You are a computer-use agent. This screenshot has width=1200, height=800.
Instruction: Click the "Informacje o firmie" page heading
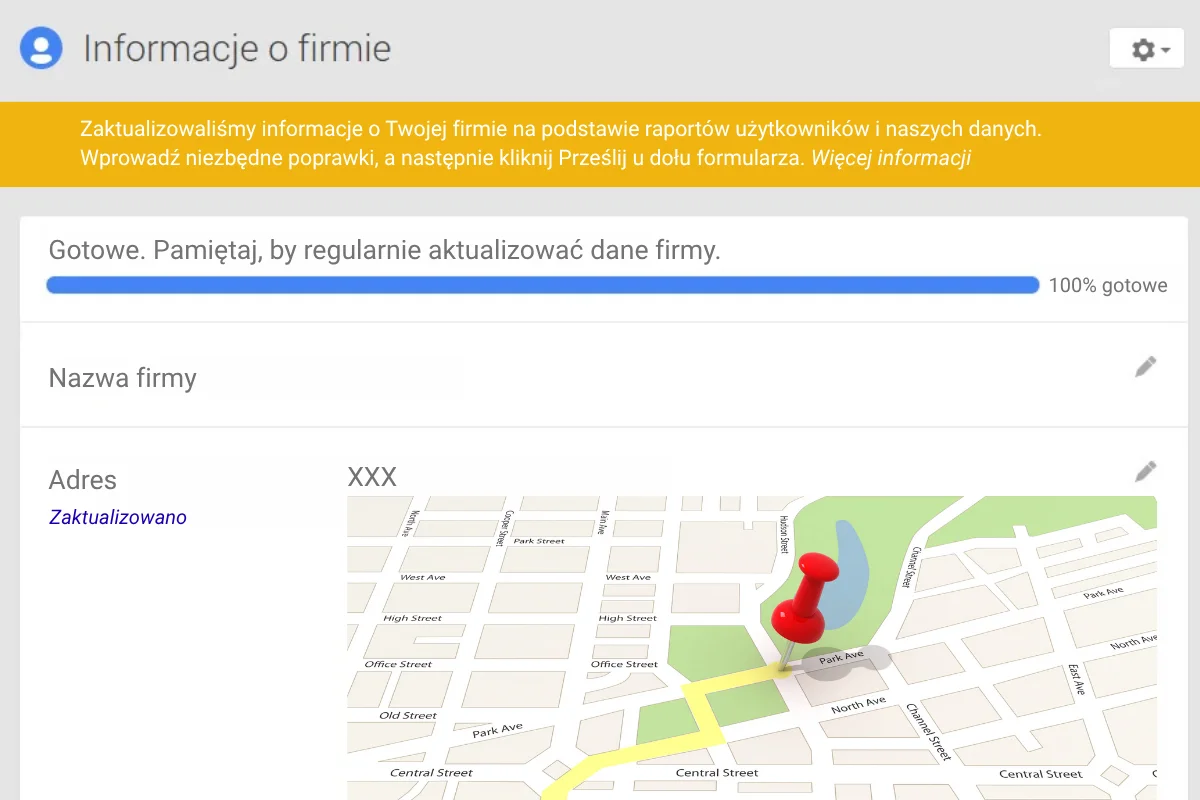pyautogui.click(x=236, y=48)
